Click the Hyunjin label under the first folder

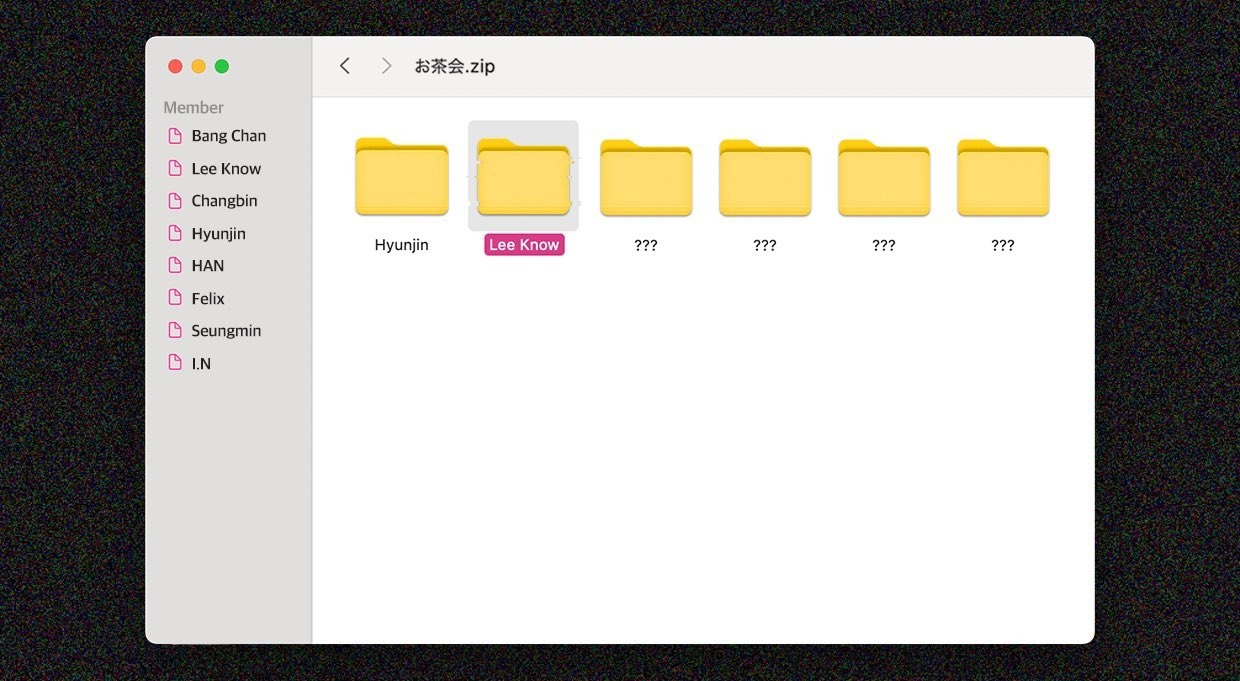click(401, 245)
